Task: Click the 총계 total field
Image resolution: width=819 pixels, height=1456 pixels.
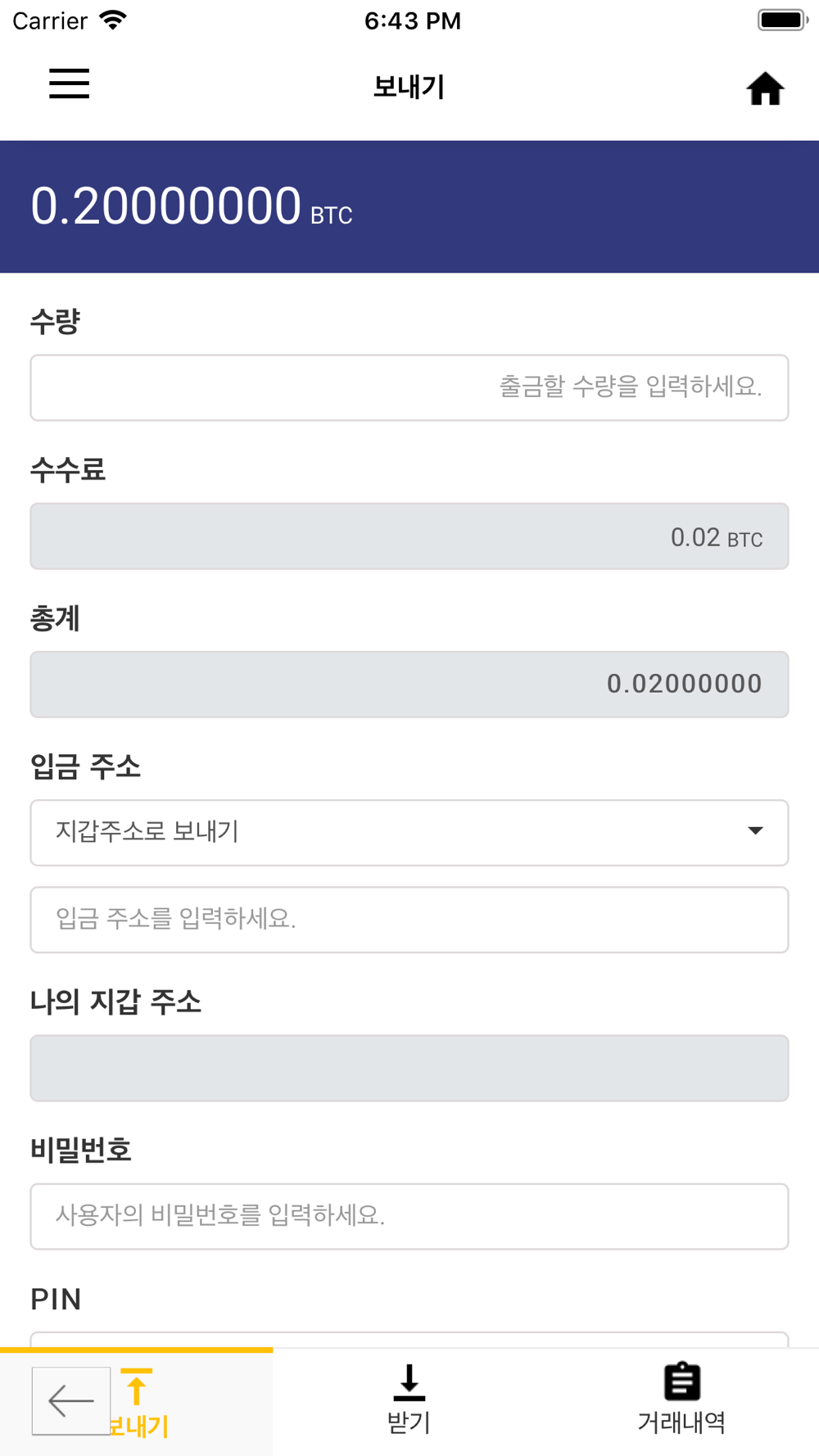Action: click(409, 685)
